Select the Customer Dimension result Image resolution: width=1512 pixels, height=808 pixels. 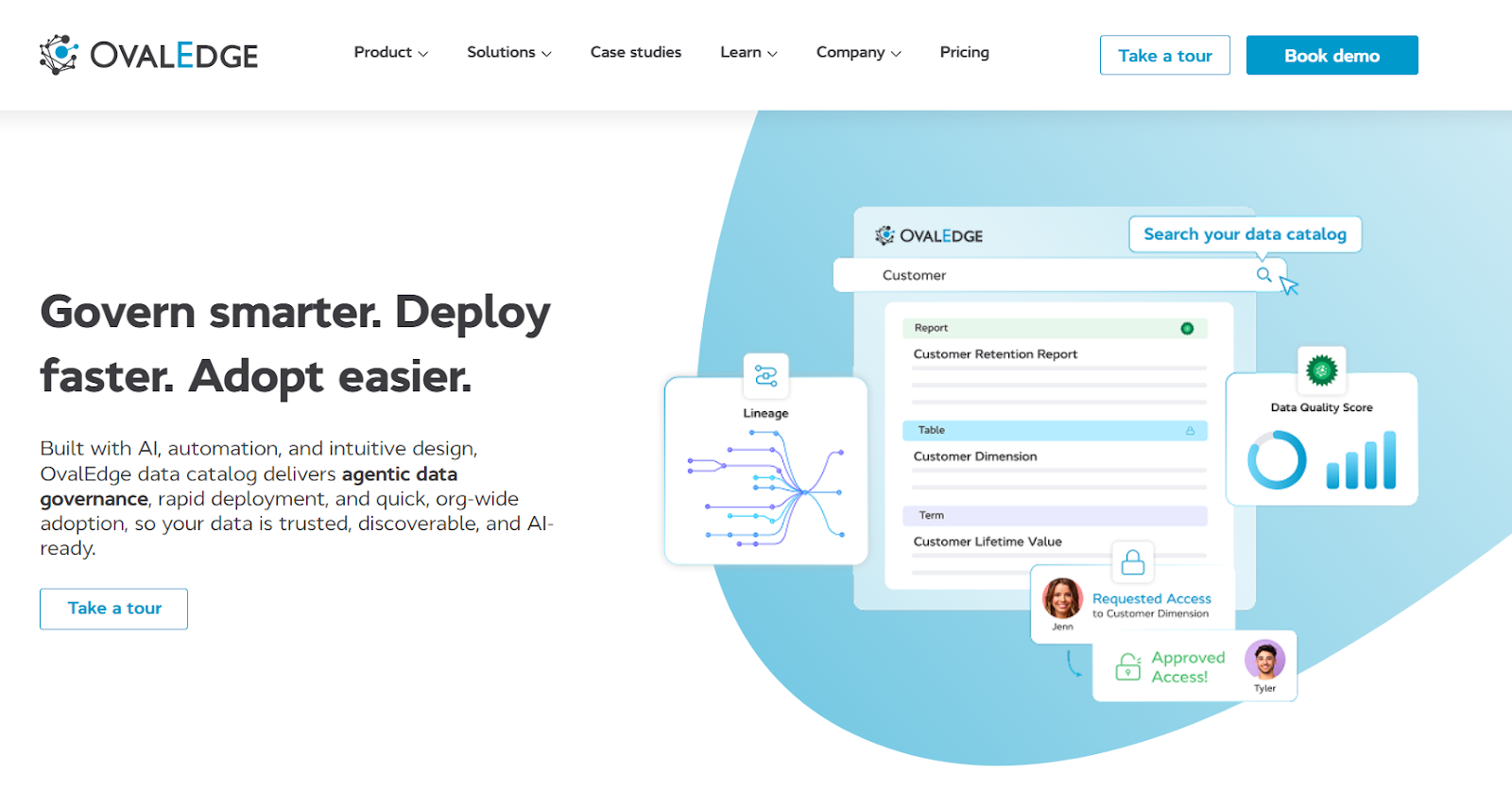(975, 456)
